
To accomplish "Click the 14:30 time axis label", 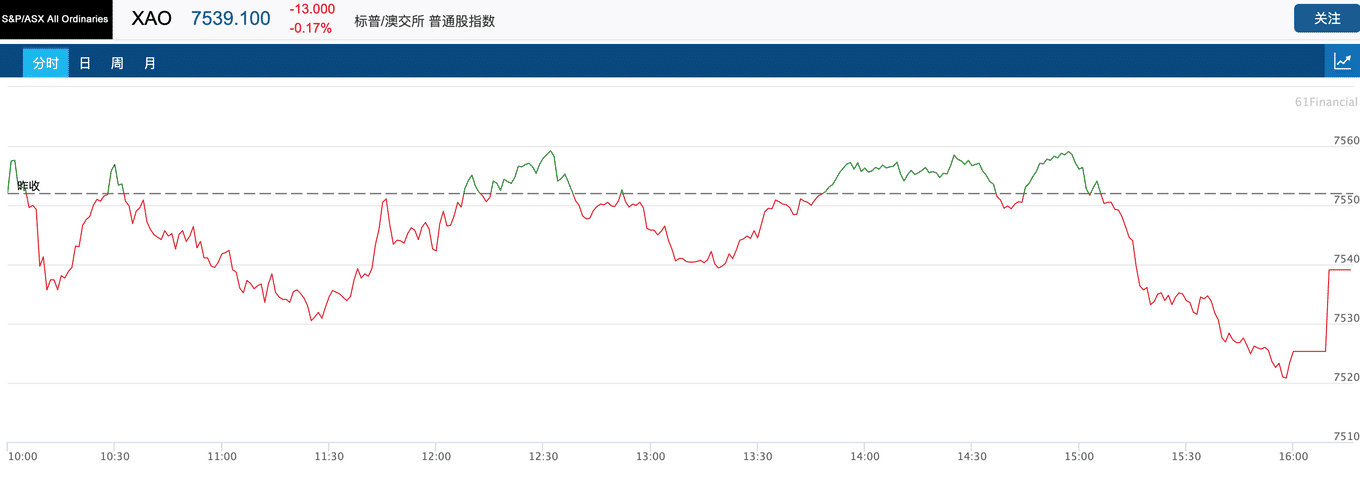I will (972, 456).
